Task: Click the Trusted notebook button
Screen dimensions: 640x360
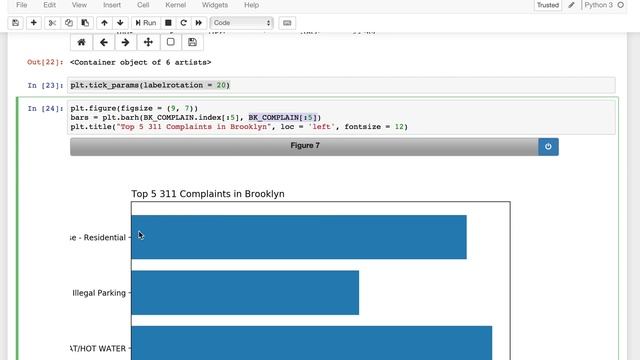Action: click(548, 5)
